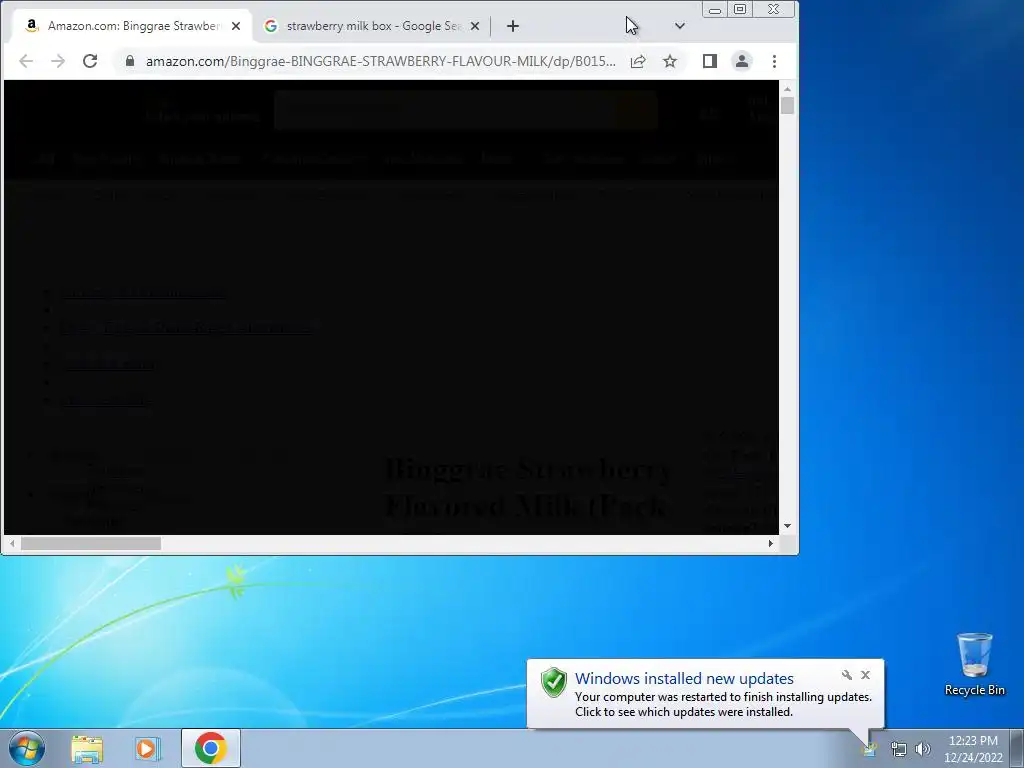Click Chrome's back navigation arrow
The width and height of the screenshot is (1024, 768).
pos(26,61)
